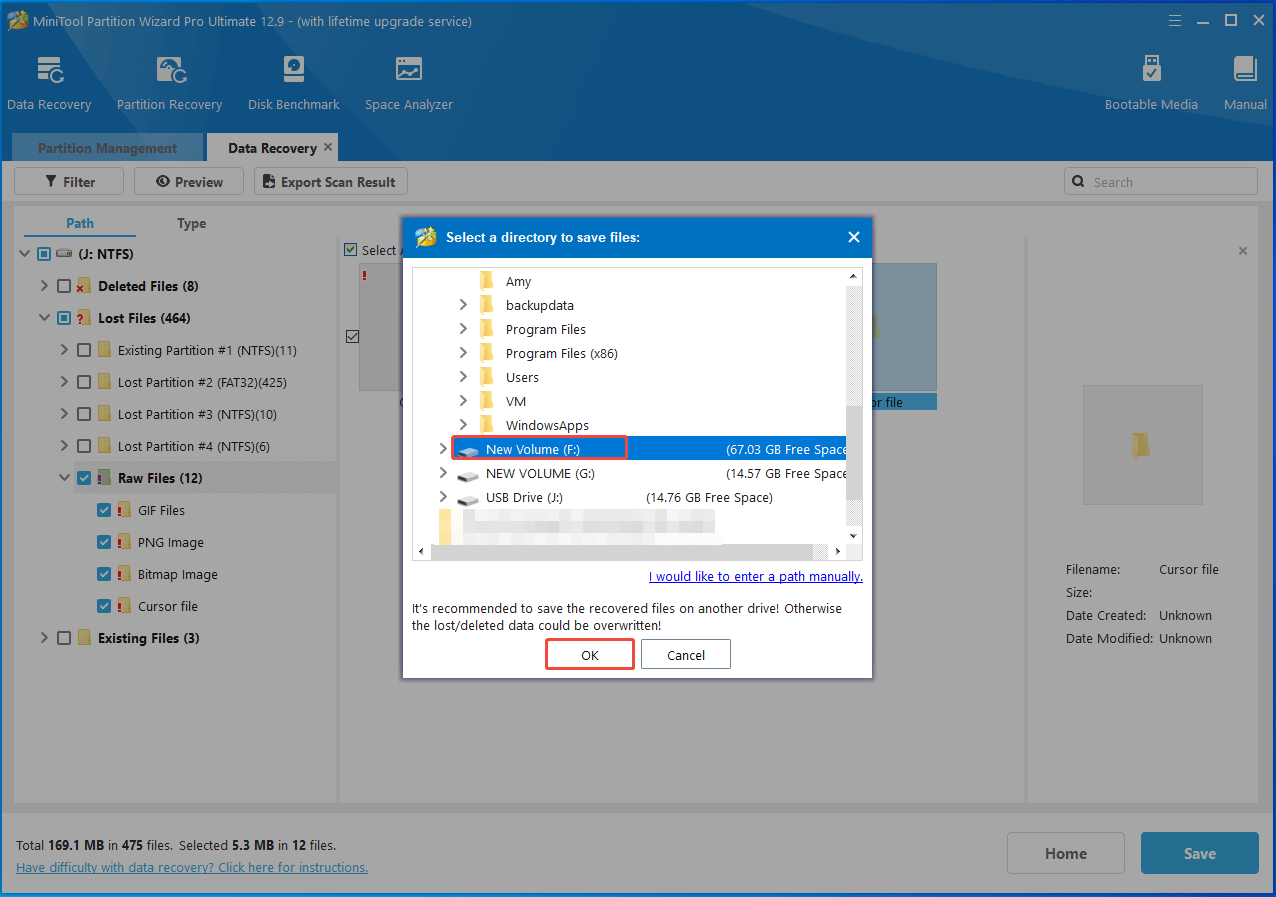1276x897 pixels.
Task: Uncheck the PNG Image checkbox
Action: click(x=104, y=542)
